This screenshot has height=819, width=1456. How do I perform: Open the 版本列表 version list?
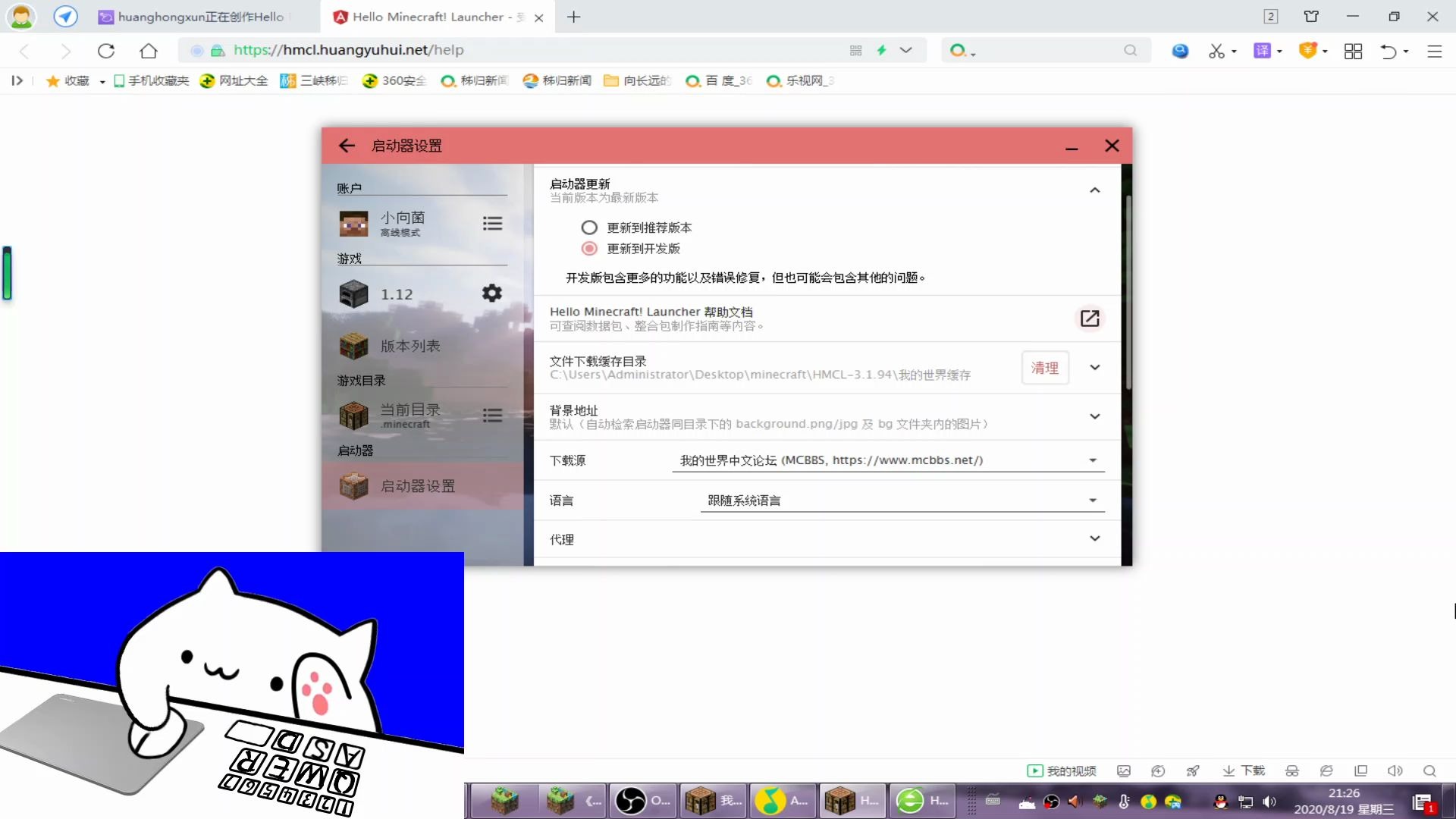pos(422,346)
